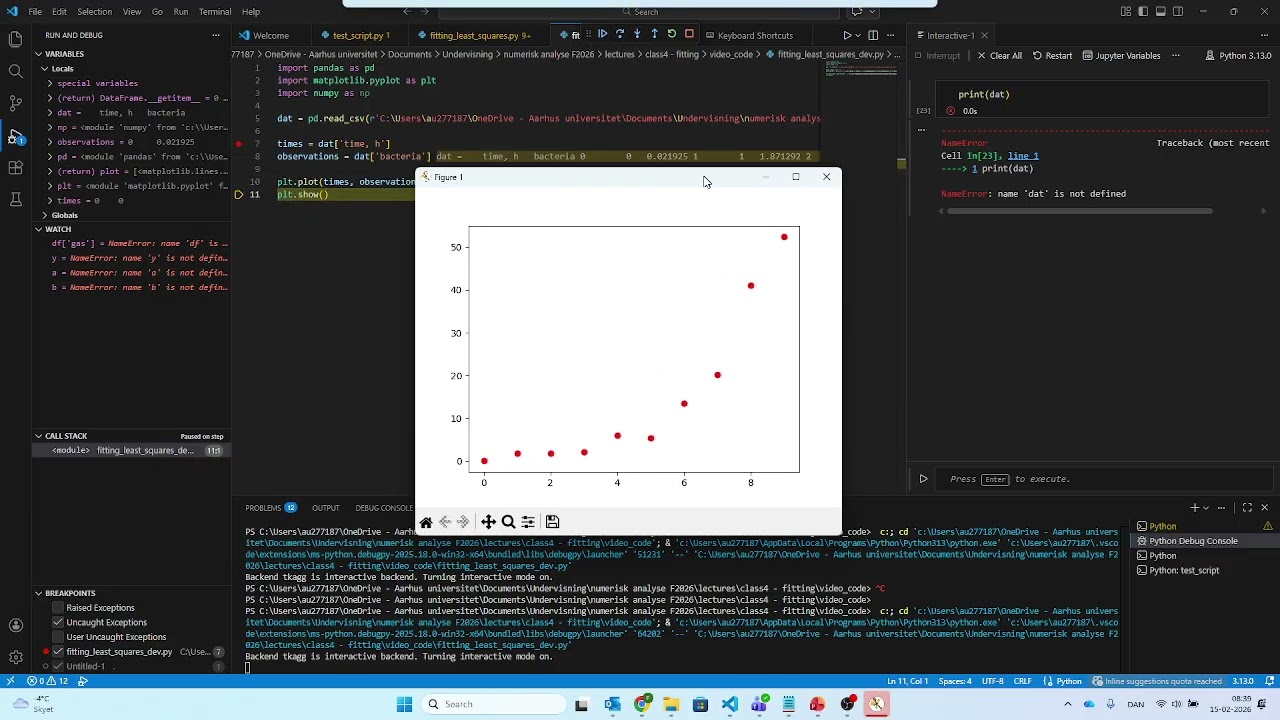Click the interactive window input field
Viewport: 1280px width, 720px height.
(x=1105, y=479)
